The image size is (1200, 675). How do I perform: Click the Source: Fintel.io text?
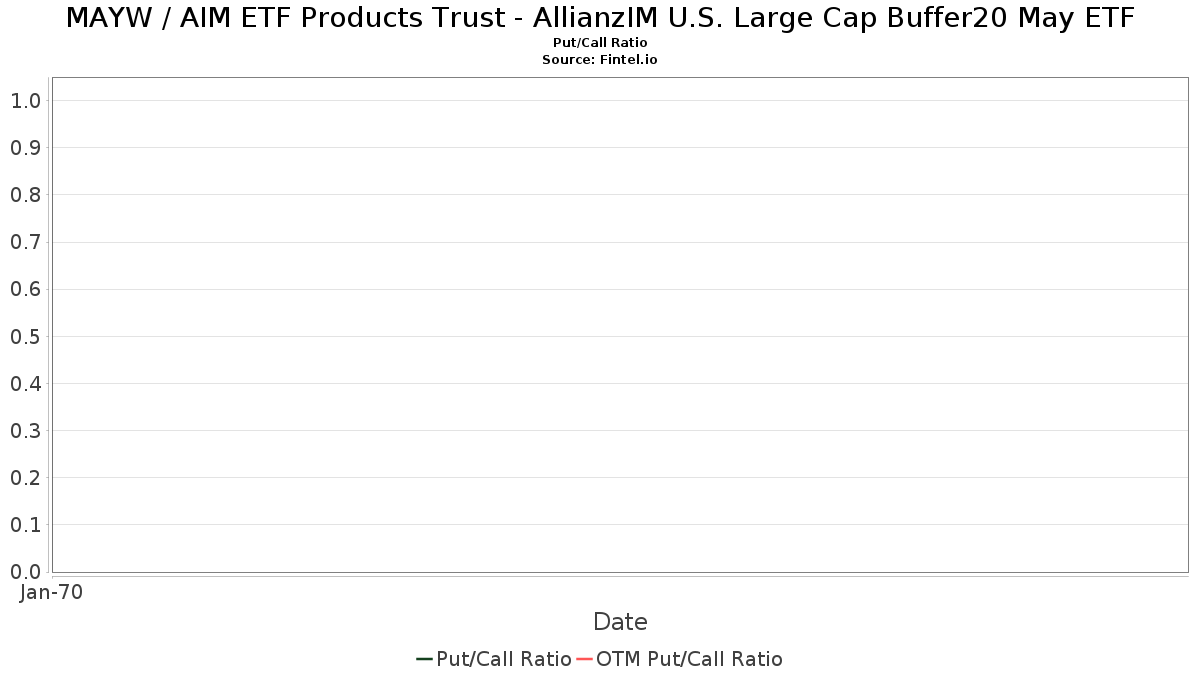pos(600,60)
